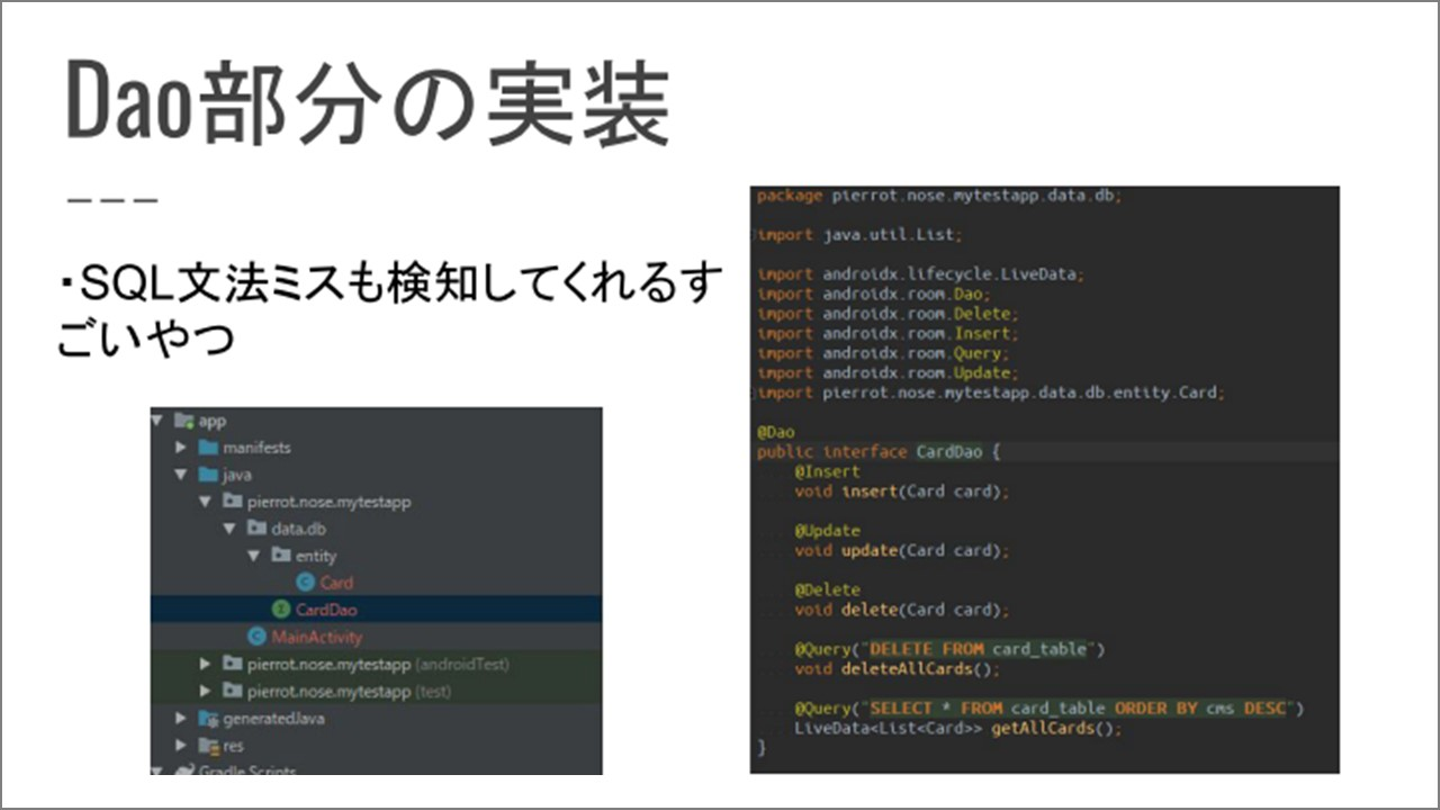Select the entity package label
The height and width of the screenshot is (810, 1440).
point(316,555)
